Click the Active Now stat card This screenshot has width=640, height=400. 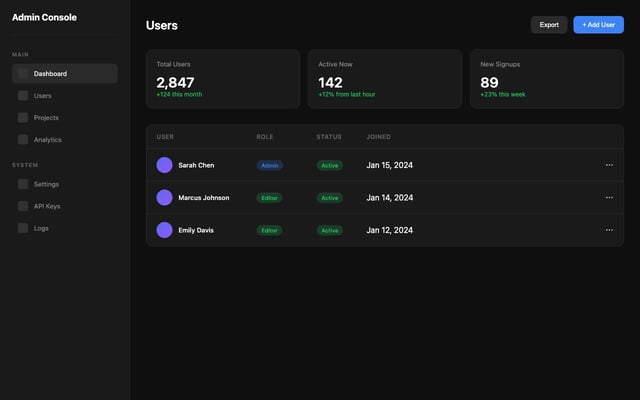point(385,79)
